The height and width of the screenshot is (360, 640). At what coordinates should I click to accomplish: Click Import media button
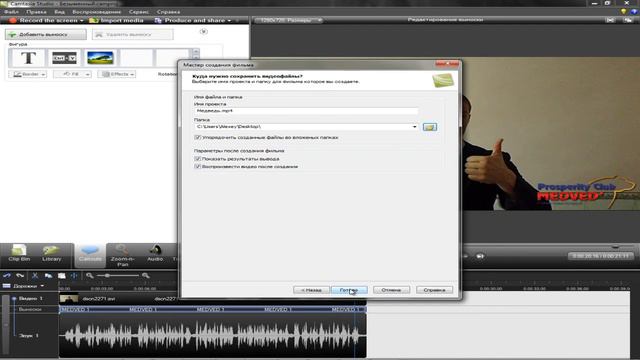pos(116,20)
